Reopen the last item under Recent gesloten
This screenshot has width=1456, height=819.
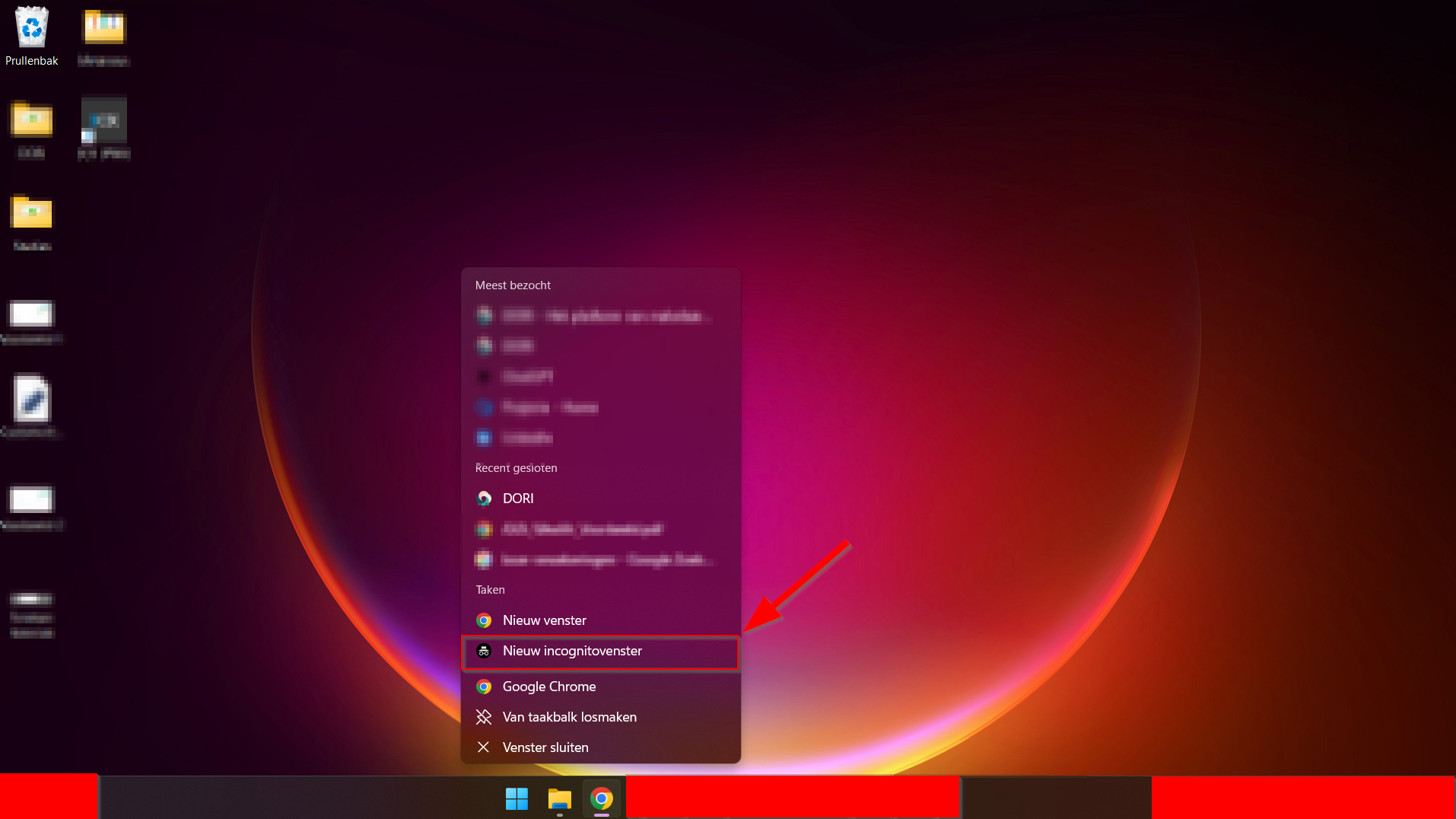click(593, 559)
